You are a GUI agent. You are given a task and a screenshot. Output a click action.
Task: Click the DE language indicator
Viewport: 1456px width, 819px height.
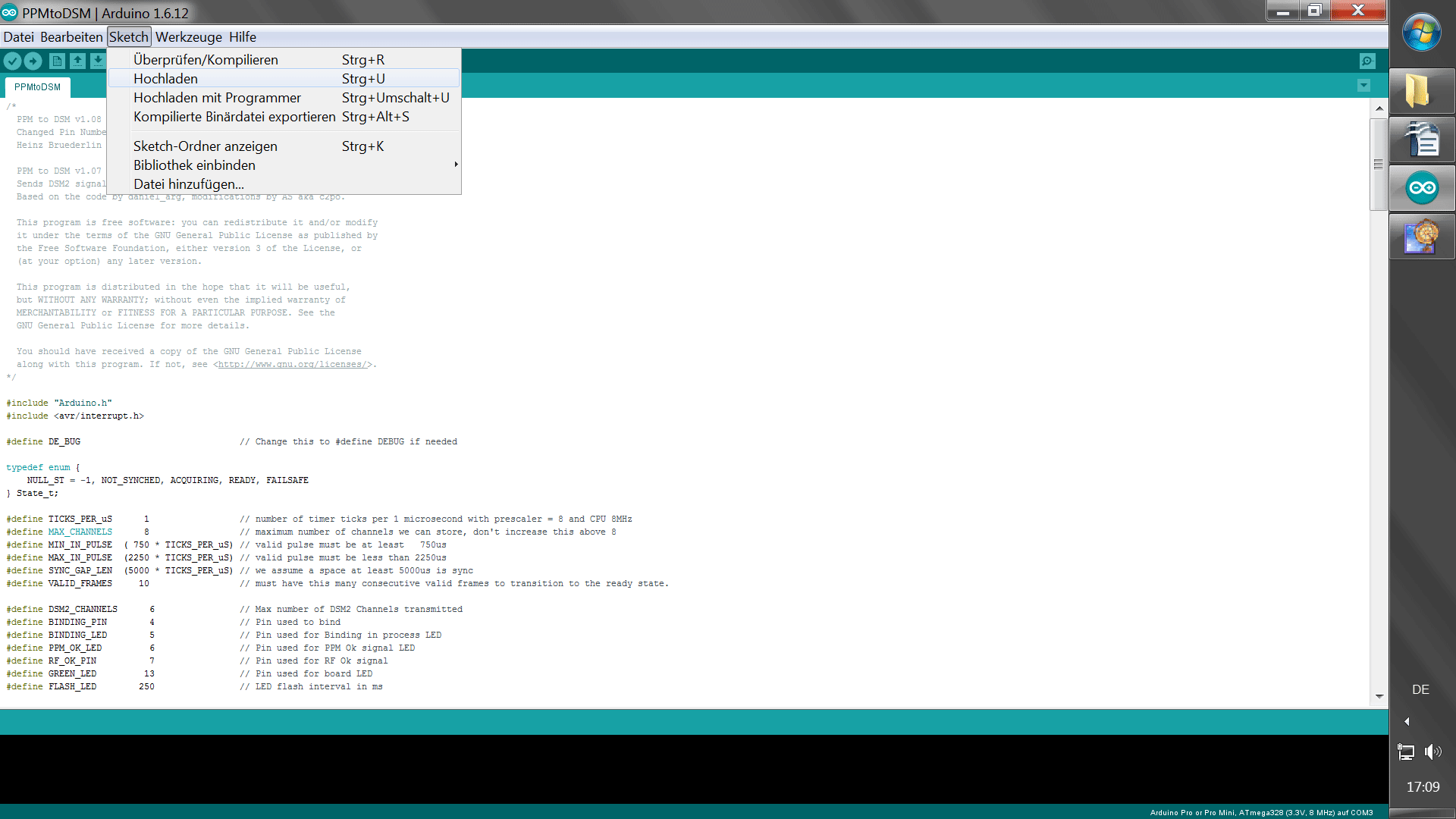[1420, 689]
